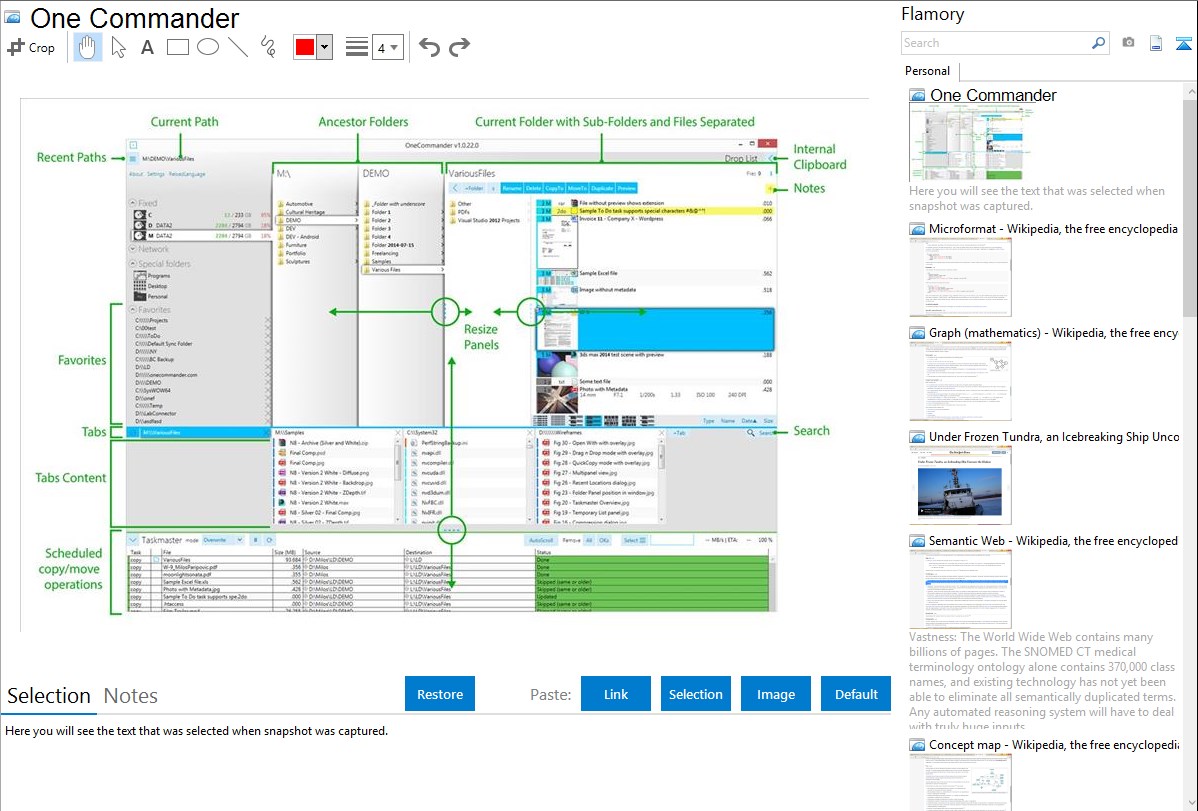Paste as Image button
Screen dimensions: 1198x811
point(776,694)
